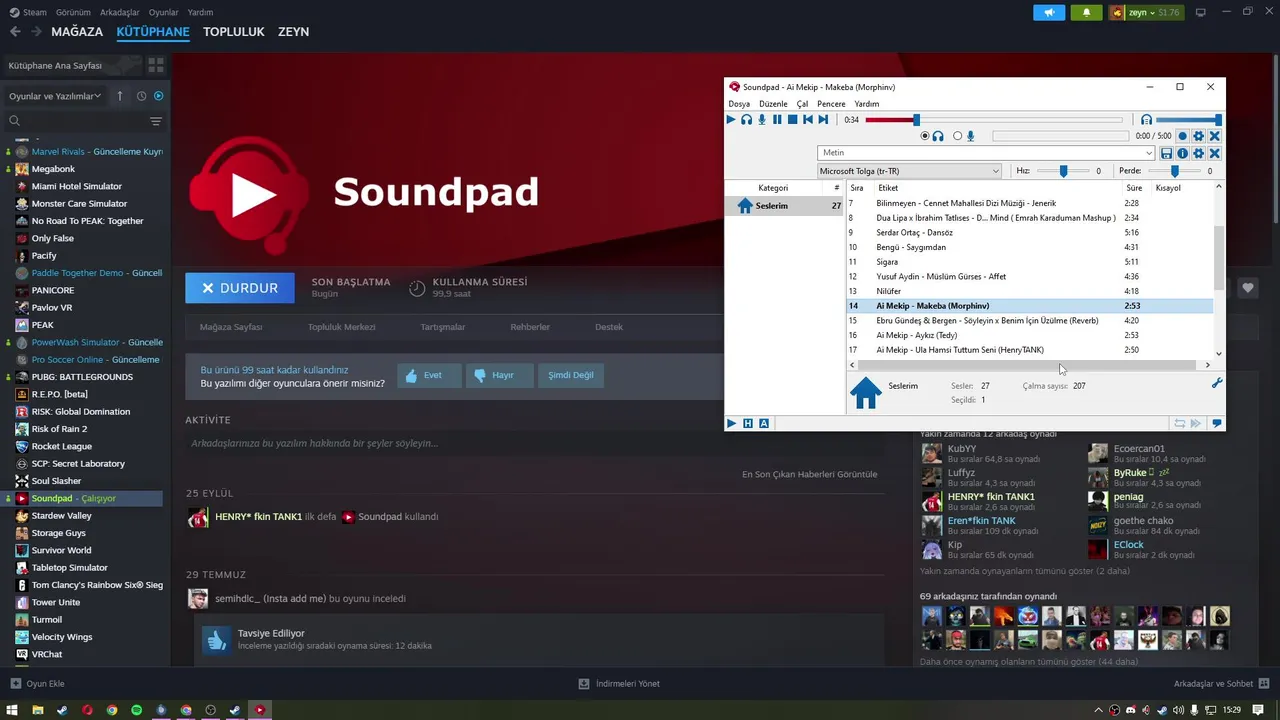
Task: Open İndirmeleri Yönet link
Action: tap(619, 684)
